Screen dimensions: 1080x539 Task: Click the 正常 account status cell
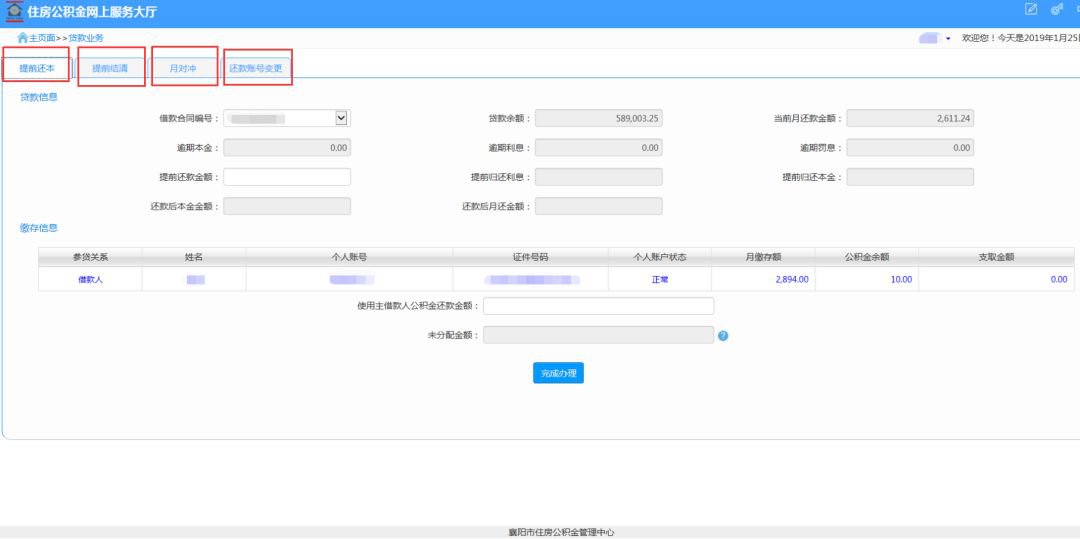tap(659, 279)
